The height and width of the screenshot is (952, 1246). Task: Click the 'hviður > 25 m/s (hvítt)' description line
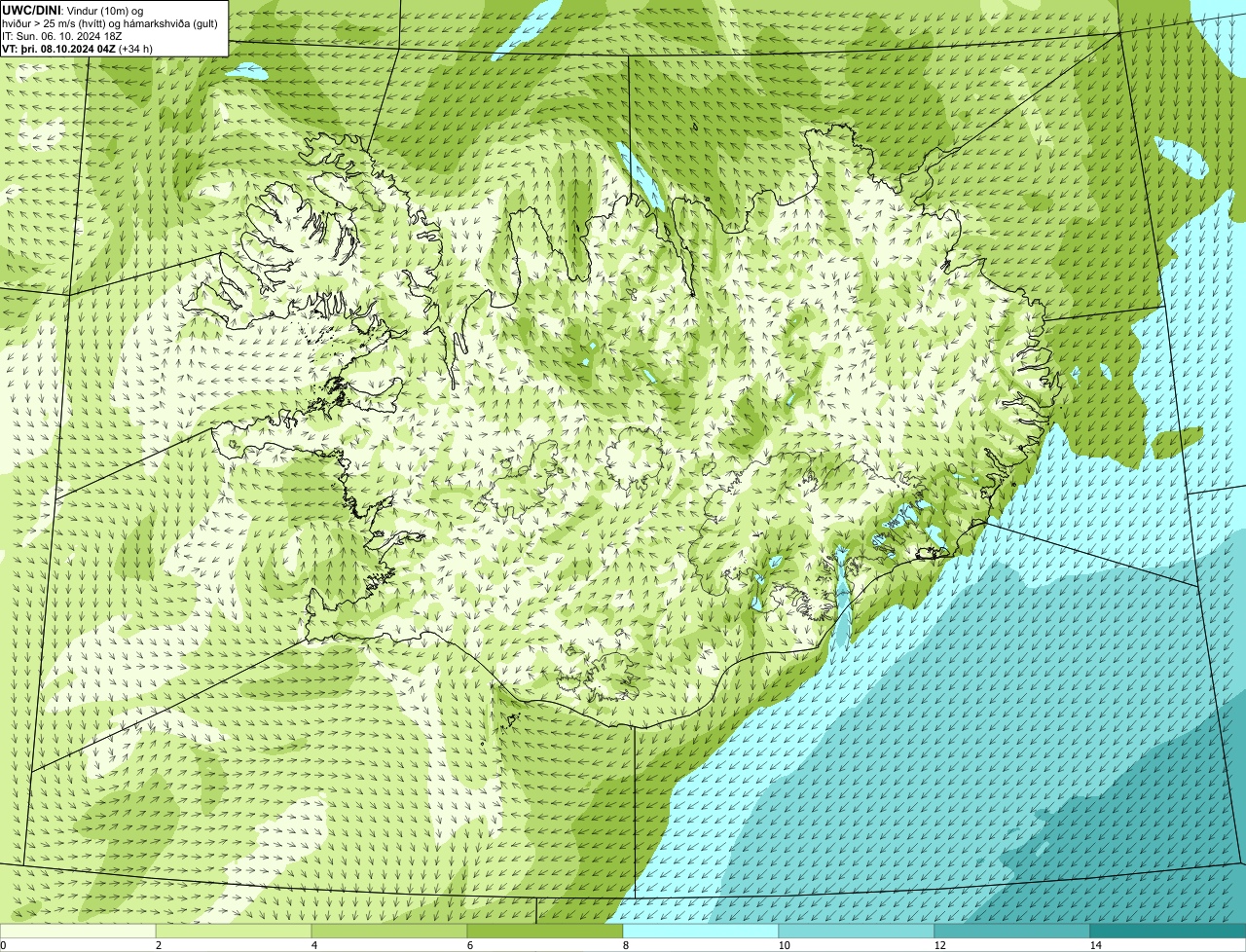point(110,23)
